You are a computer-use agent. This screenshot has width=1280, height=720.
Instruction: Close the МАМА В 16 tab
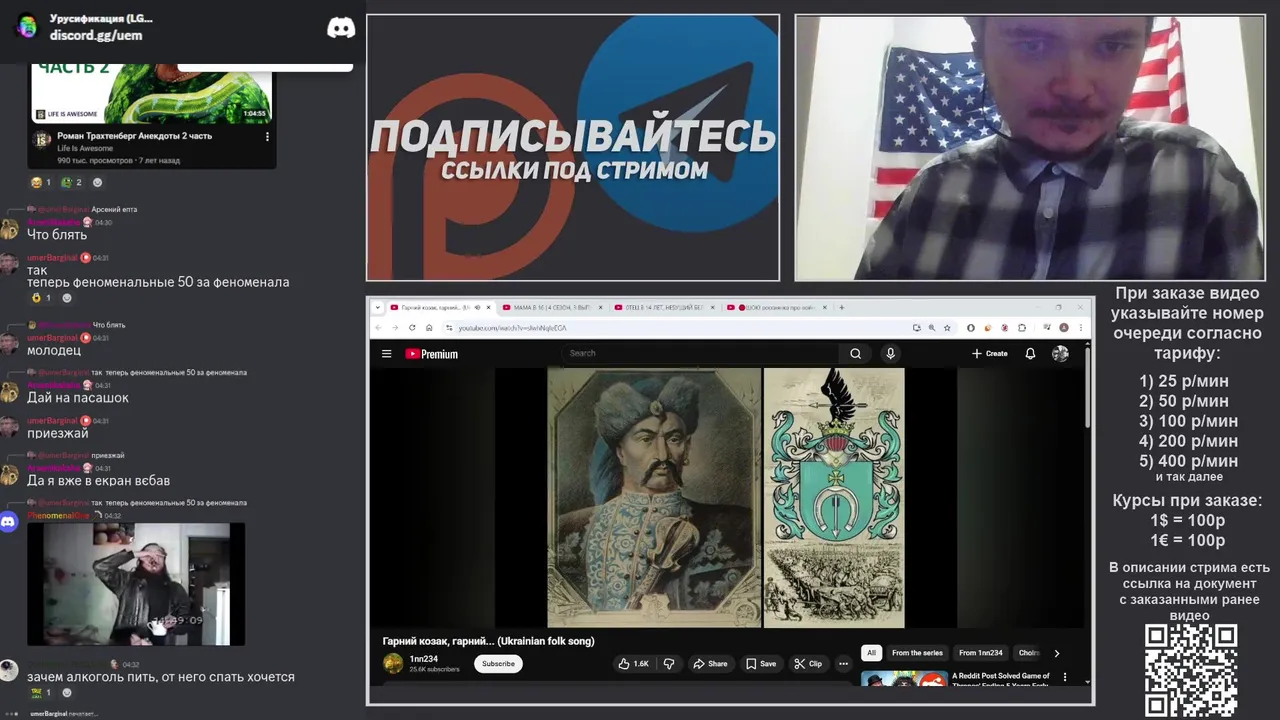pyautogui.click(x=601, y=307)
